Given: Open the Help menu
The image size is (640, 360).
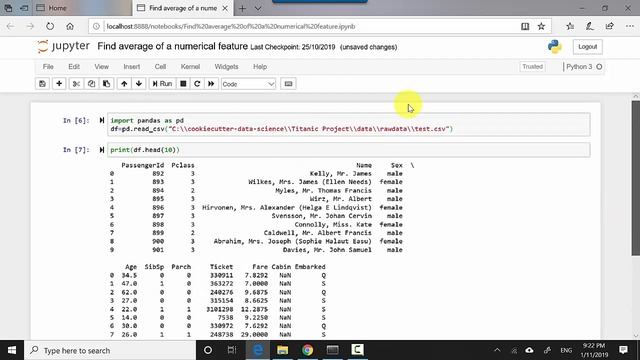Looking at the screenshot, I should point(260,67).
